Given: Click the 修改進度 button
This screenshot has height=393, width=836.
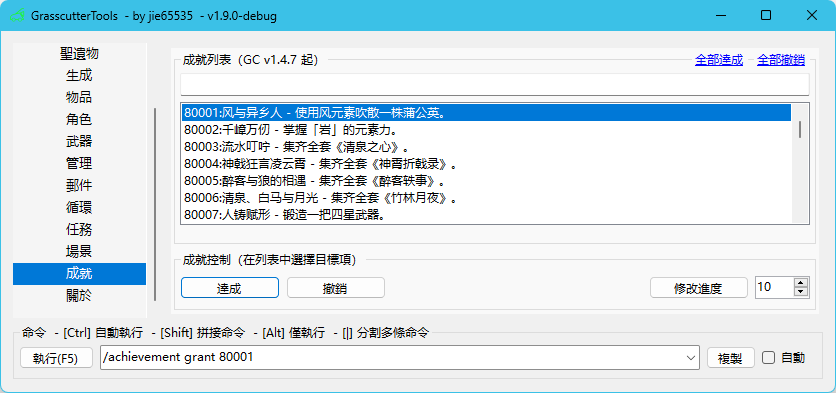Looking at the screenshot, I should (698, 288).
